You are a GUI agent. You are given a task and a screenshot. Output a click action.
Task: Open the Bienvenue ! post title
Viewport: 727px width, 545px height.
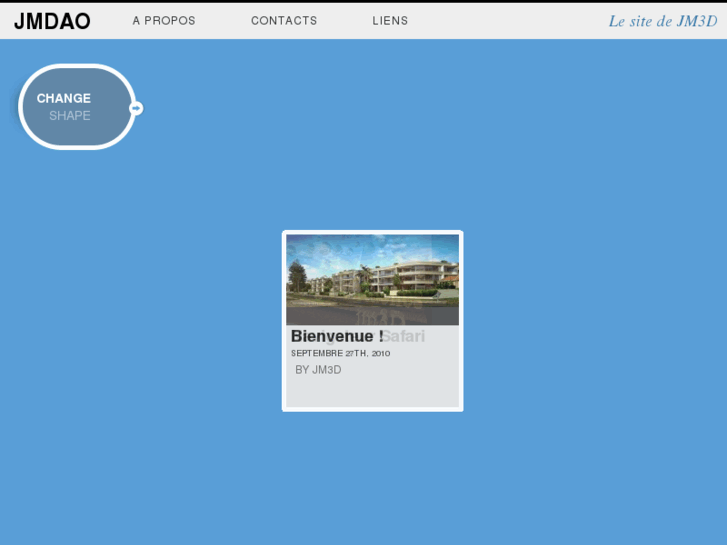(x=337, y=336)
